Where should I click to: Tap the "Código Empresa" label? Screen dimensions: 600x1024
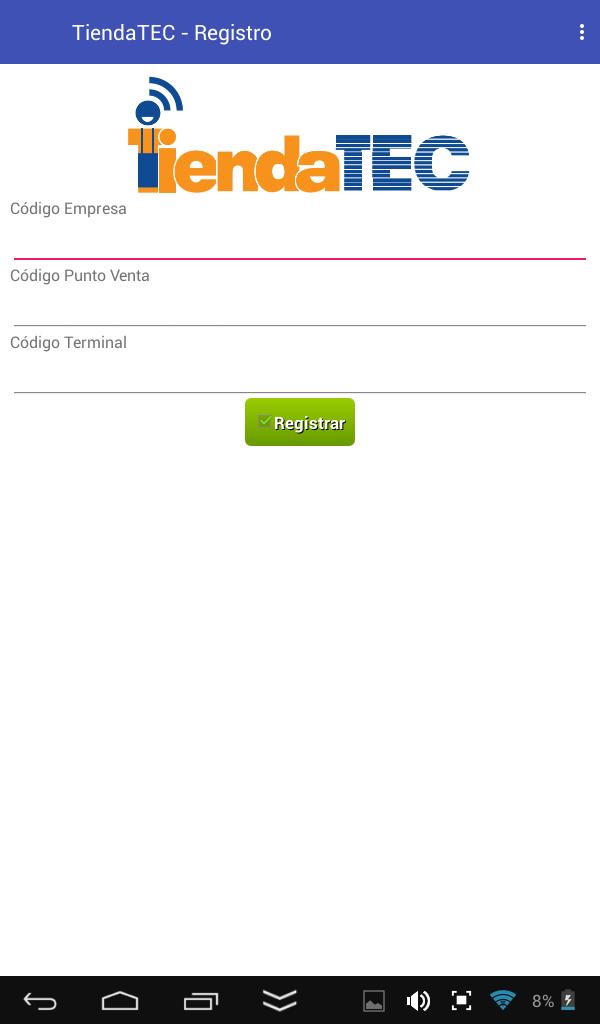tap(68, 209)
